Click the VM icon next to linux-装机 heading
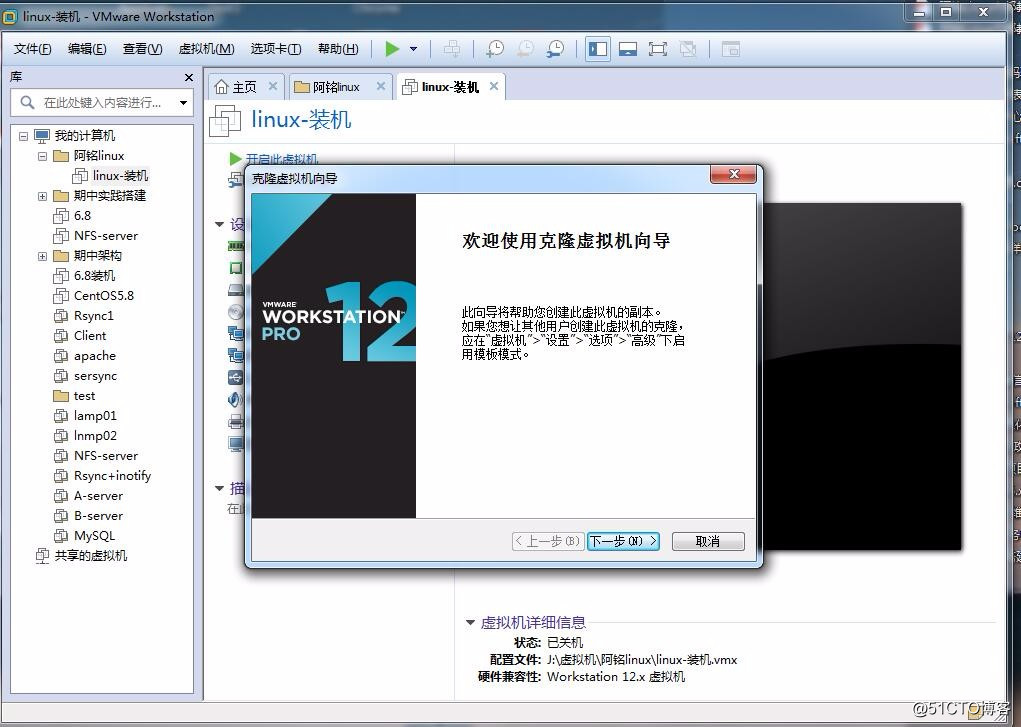Screen dimensions: 1021x727 (225, 121)
